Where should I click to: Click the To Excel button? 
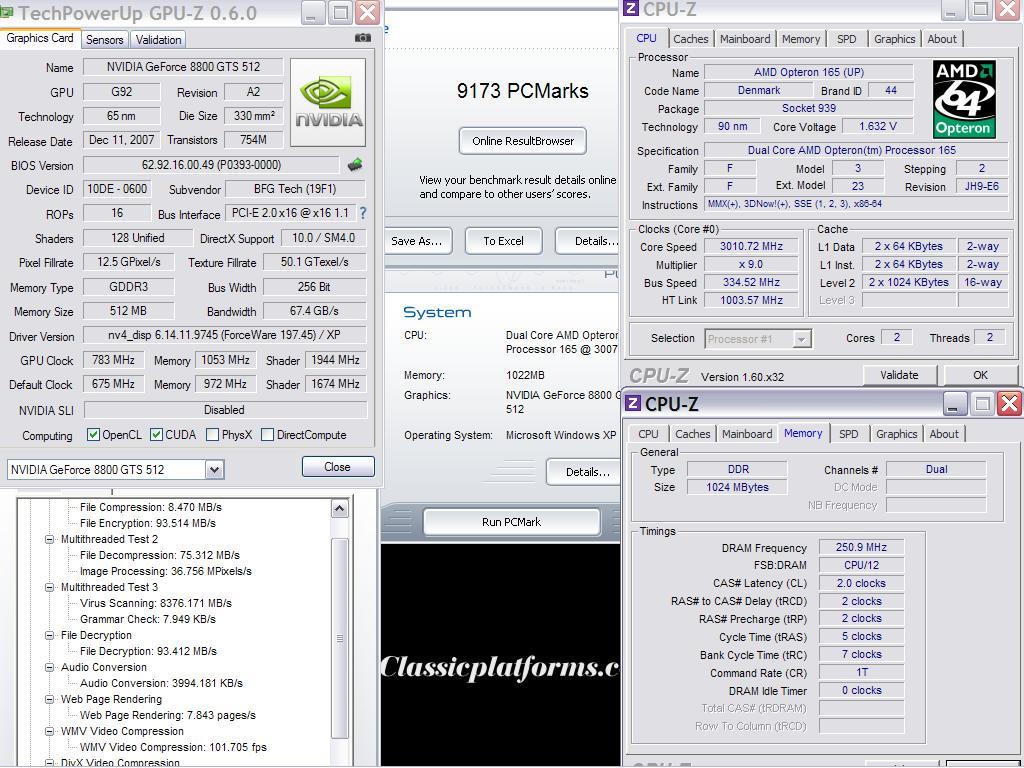click(504, 241)
